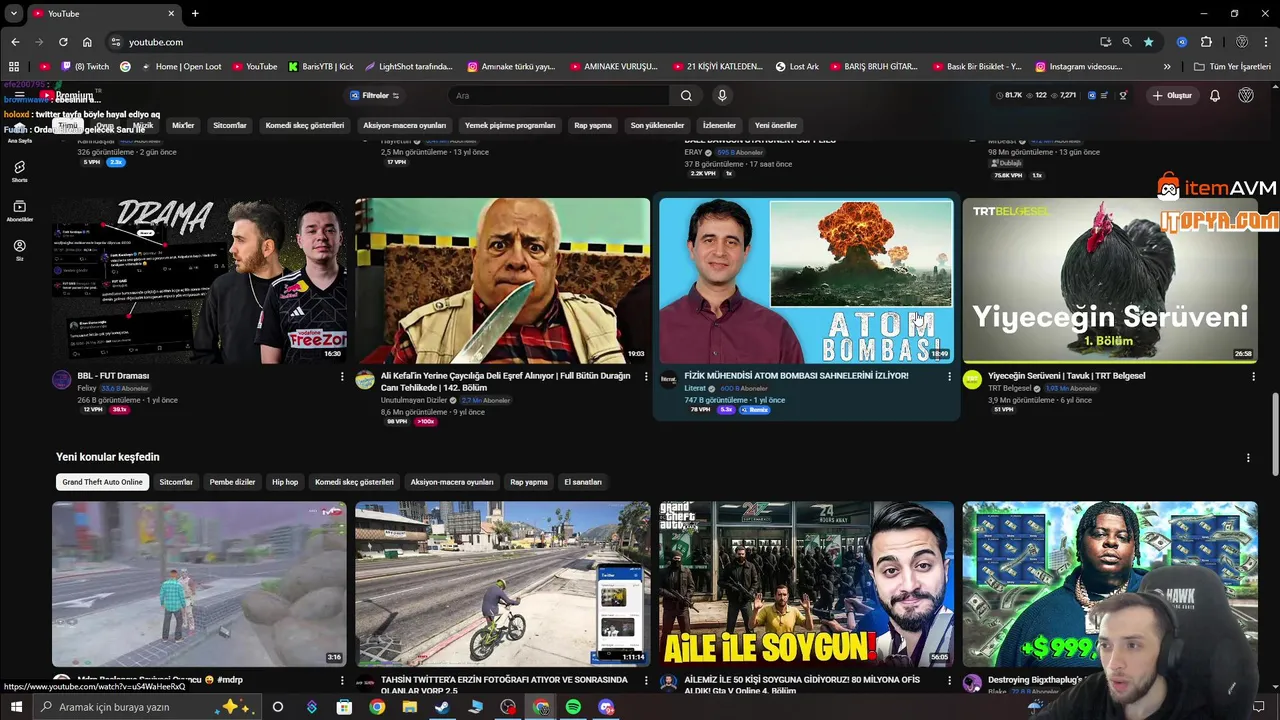Open the tab search dropdown in Chrome
The width and height of the screenshot is (1280, 720).
point(14,13)
